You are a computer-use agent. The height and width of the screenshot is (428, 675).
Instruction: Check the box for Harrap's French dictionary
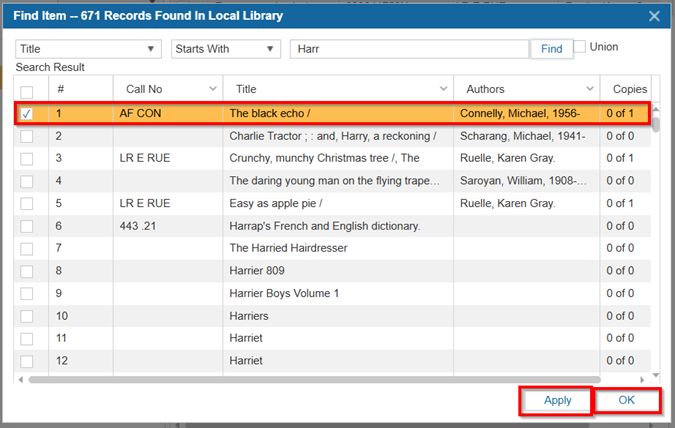tap(27, 226)
